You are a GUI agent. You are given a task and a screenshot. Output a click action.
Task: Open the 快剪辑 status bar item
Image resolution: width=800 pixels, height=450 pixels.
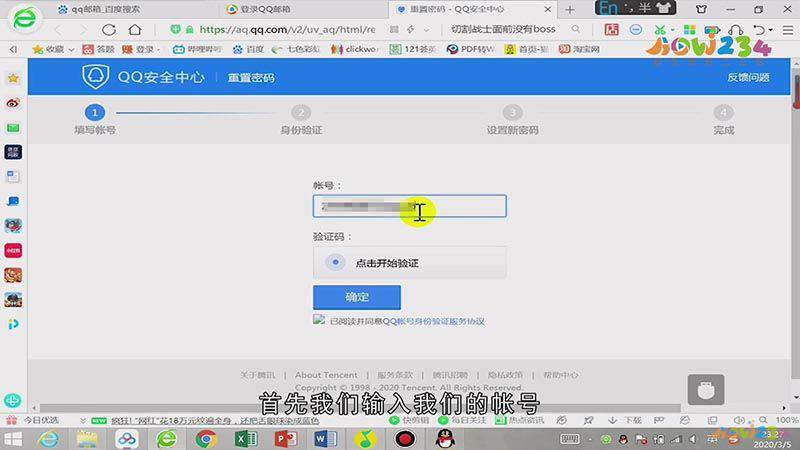(409, 420)
